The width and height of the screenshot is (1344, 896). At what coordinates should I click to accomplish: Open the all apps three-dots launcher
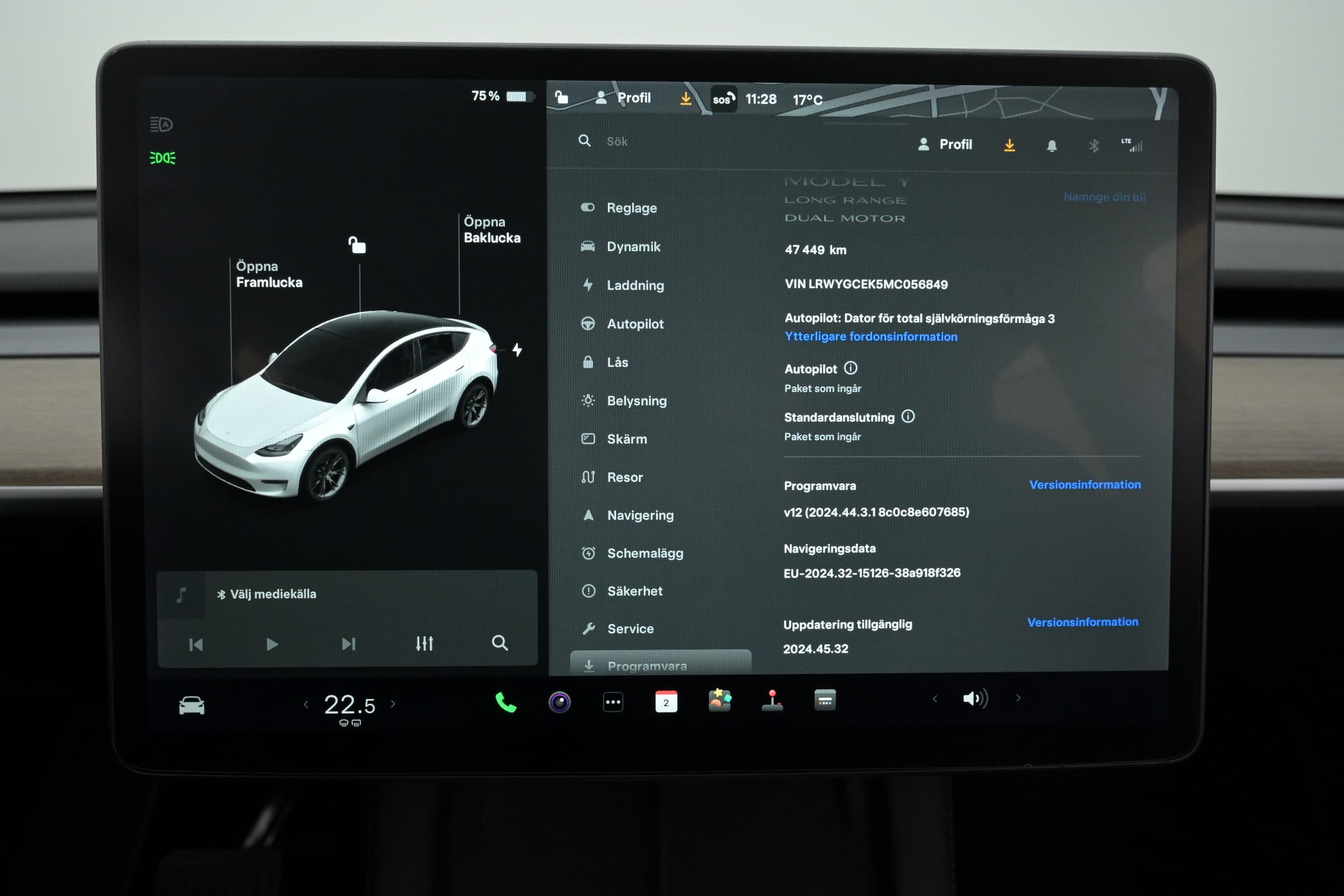(x=612, y=702)
